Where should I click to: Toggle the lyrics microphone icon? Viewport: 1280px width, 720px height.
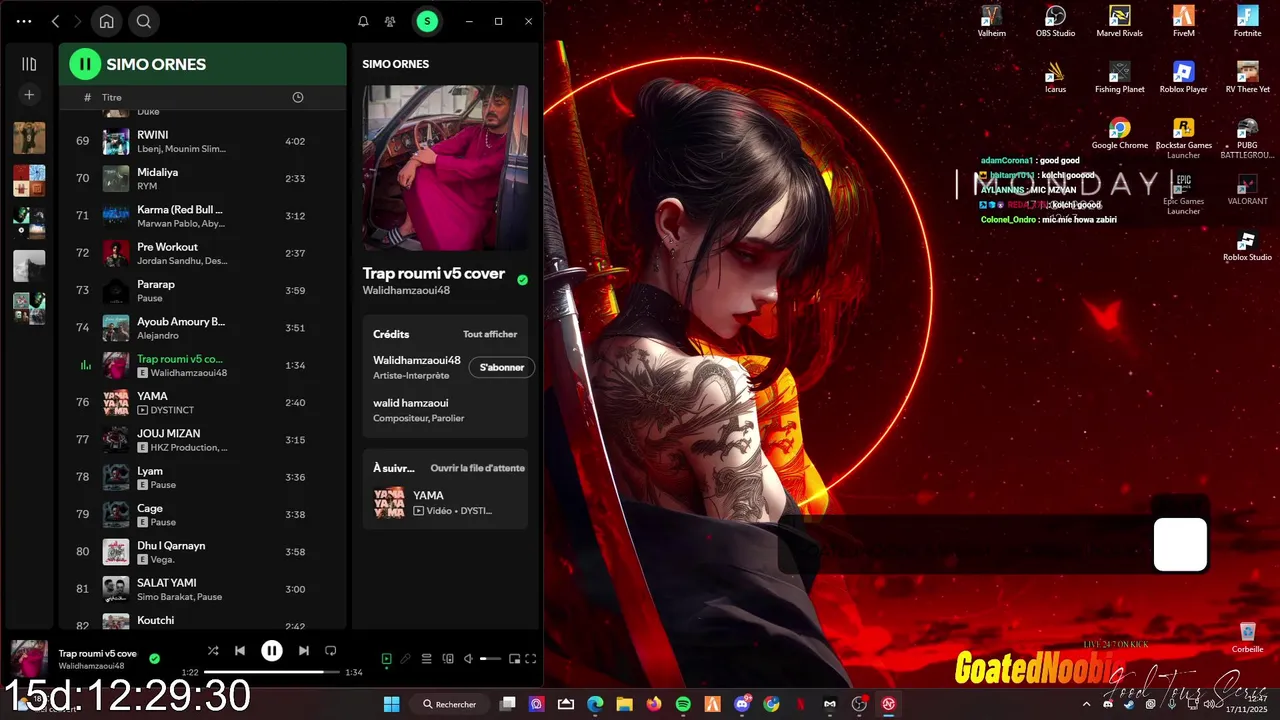click(405, 659)
